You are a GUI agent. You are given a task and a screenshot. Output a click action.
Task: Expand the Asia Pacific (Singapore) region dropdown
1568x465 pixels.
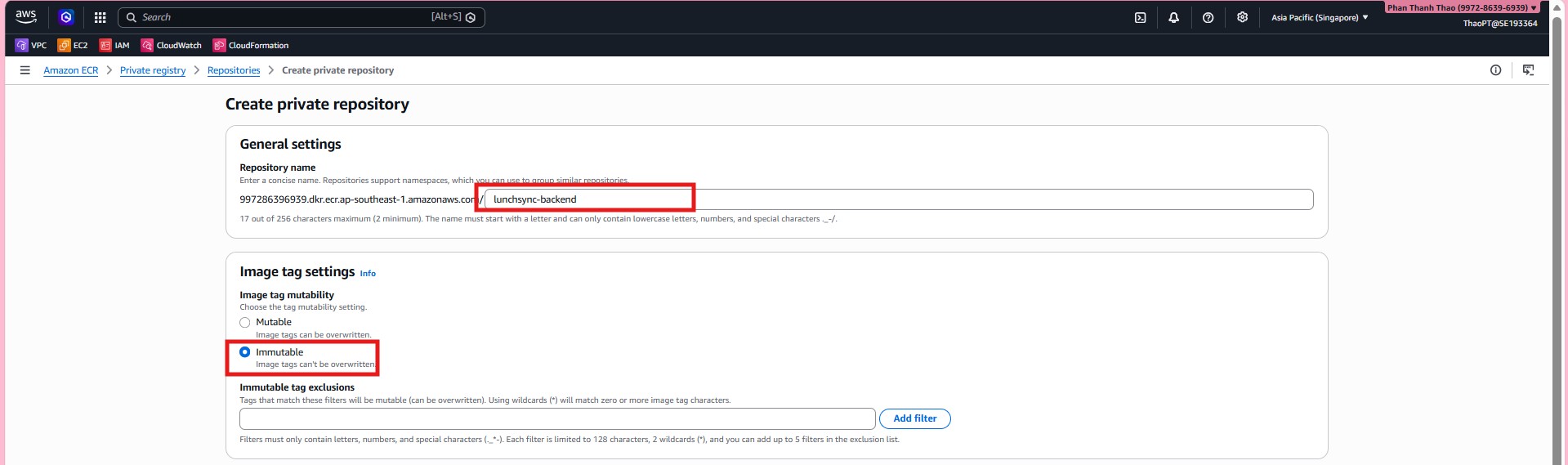(x=1319, y=17)
